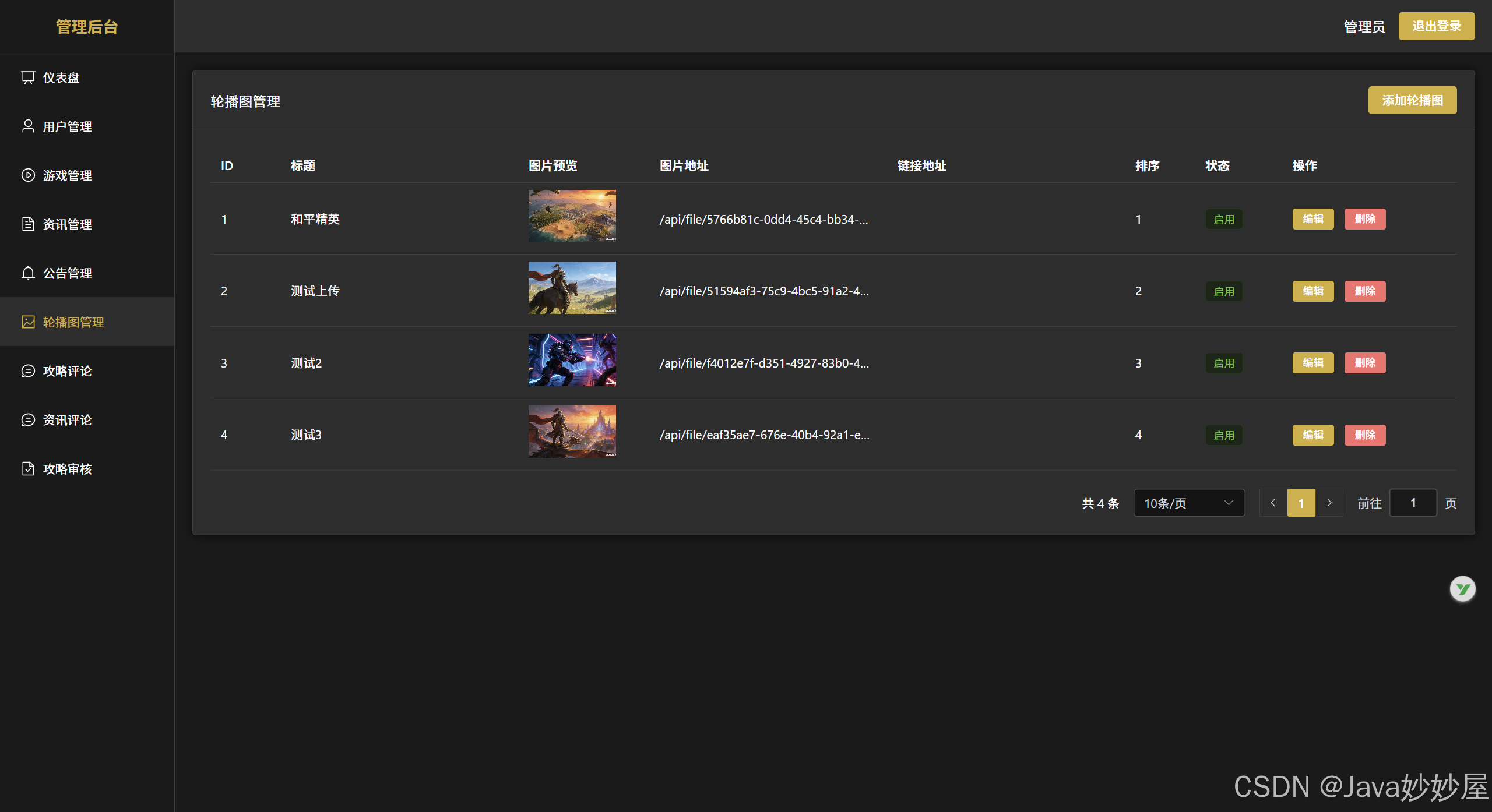This screenshot has width=1492, height=812.
Task: Click the 添加轮播图 button
Action: [1412, 100]
